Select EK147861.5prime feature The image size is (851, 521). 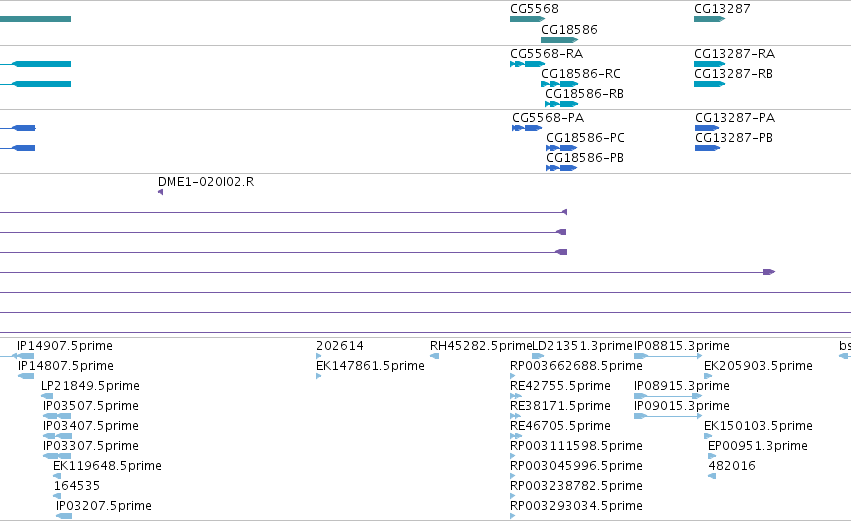319,376
